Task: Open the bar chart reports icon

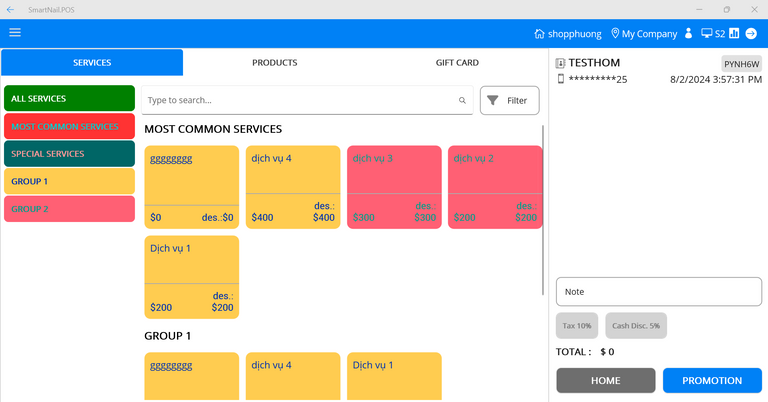Action: [734, 34]
